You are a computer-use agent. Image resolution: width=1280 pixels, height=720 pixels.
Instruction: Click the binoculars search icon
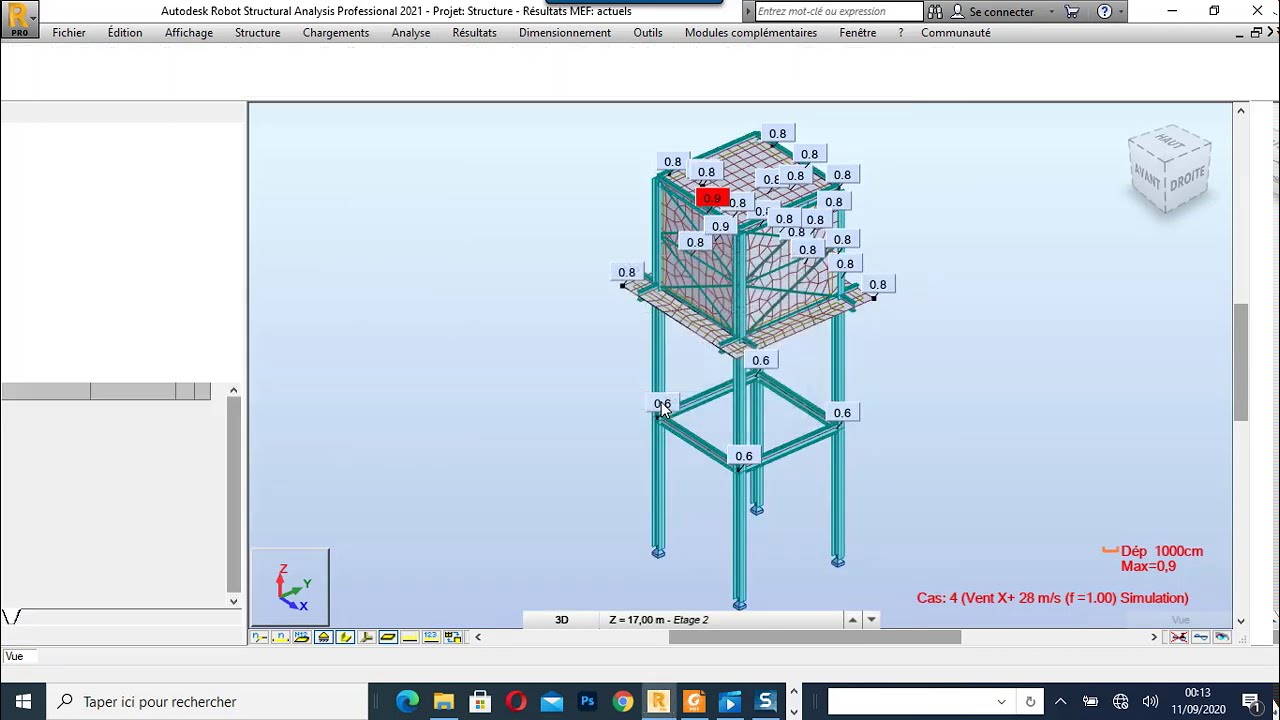935,11
